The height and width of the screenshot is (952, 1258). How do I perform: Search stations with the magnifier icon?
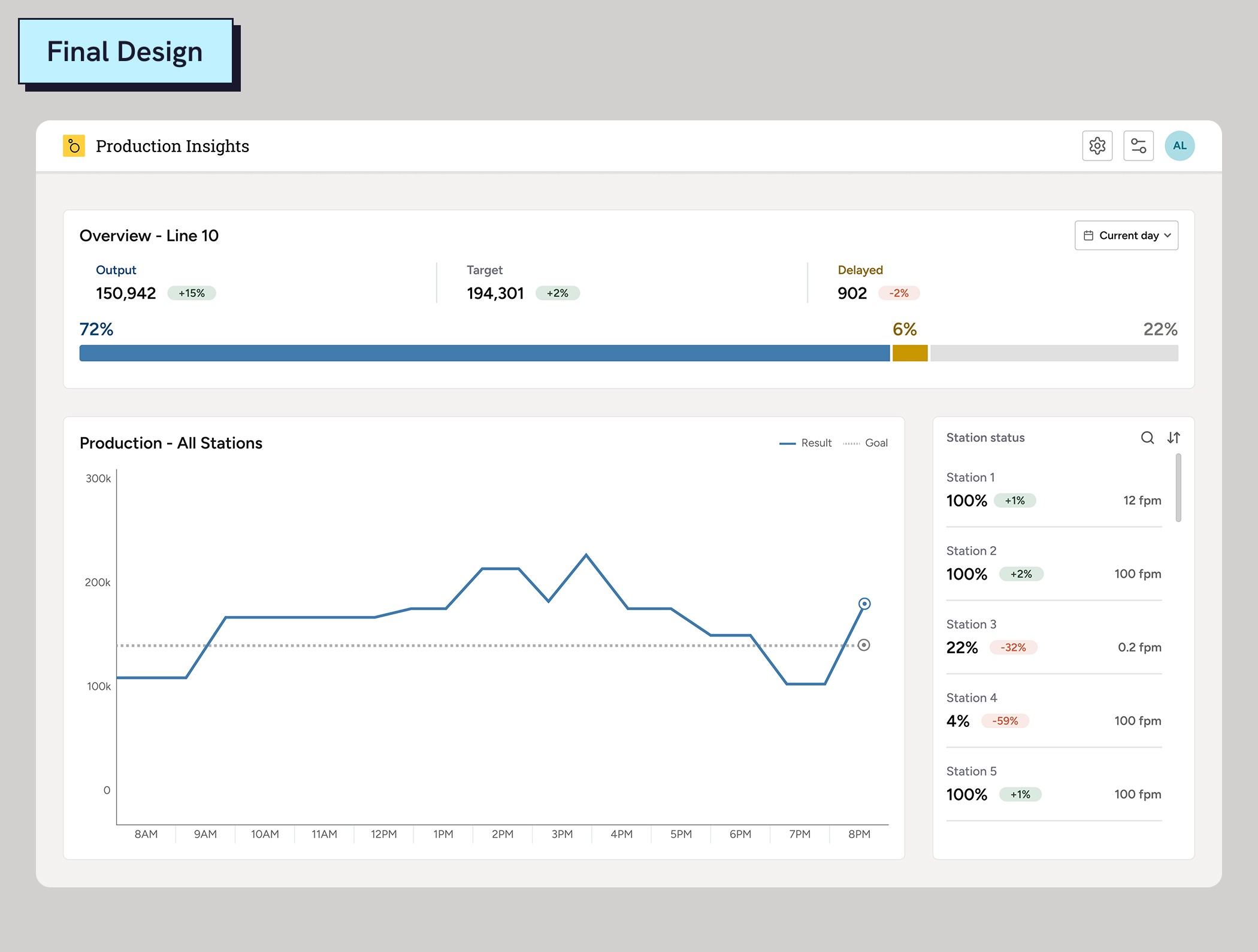(x=1147, y=438)
